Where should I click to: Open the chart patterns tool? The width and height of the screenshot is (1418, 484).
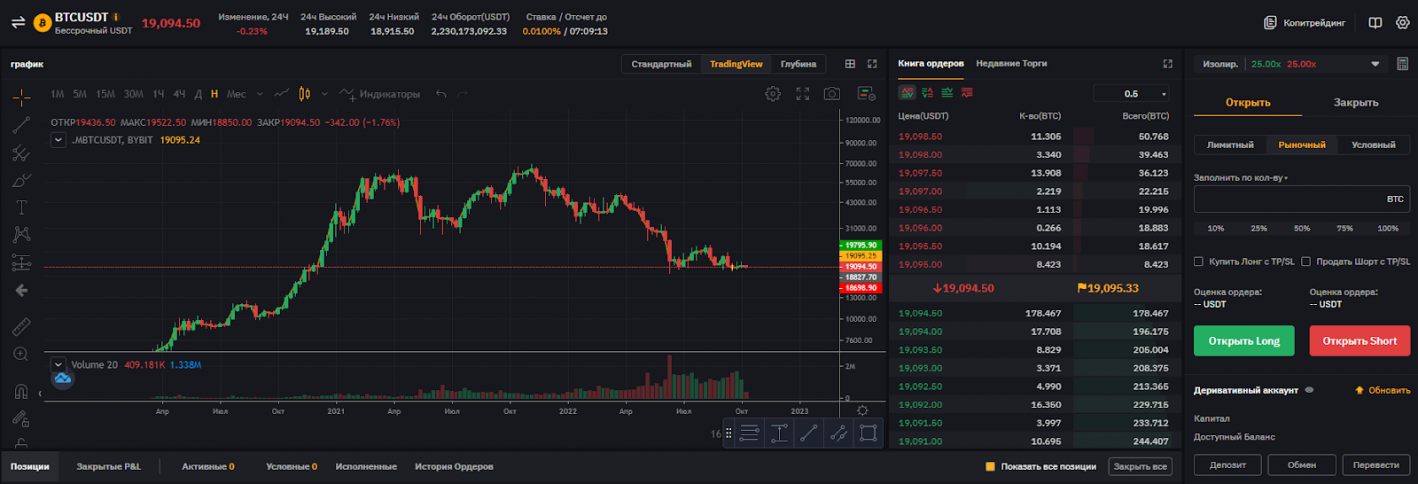click(22, 235)
